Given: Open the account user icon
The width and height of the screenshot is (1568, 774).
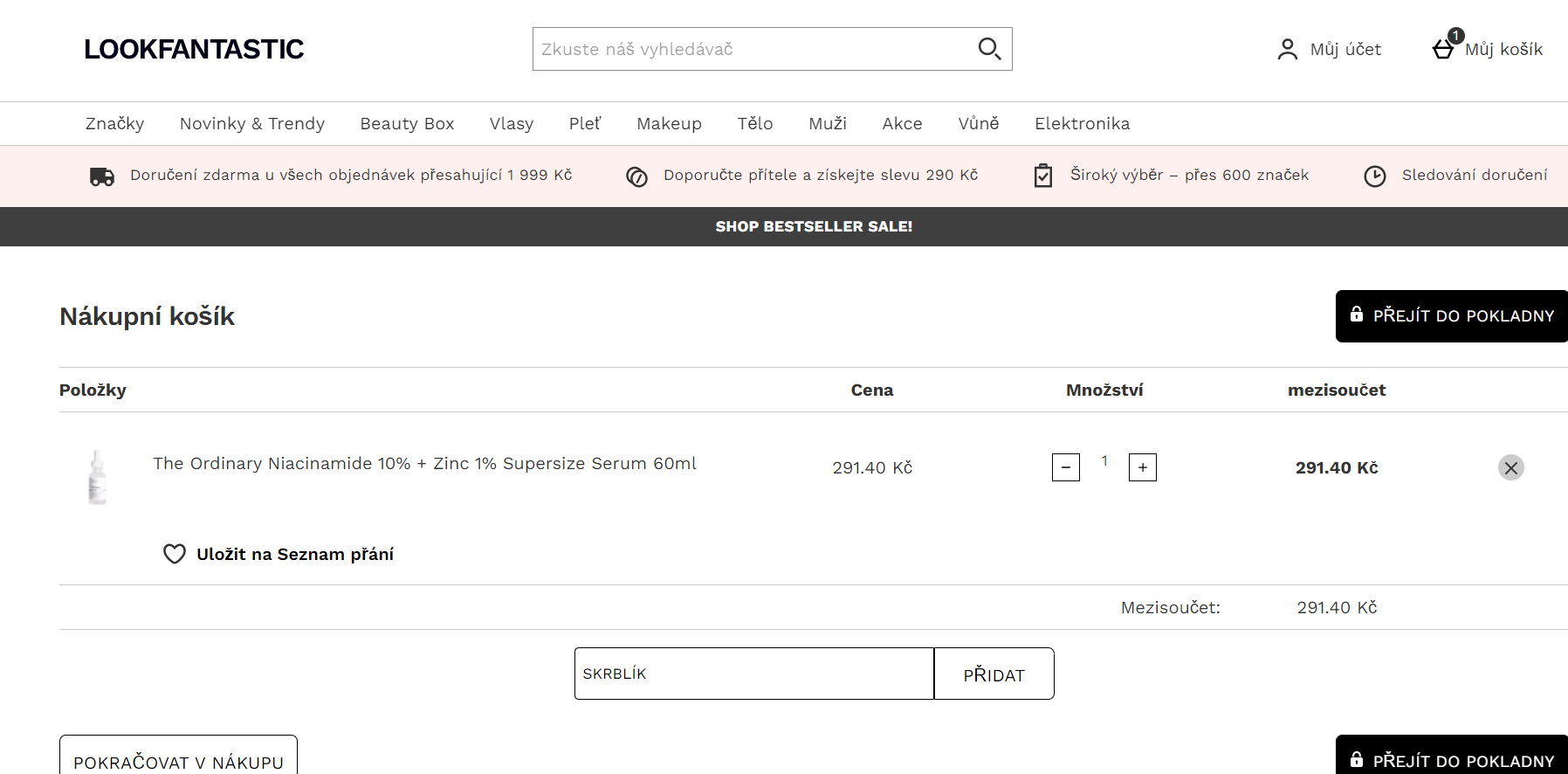Looking at the screenshot, I should click(x=1287, y=49).
